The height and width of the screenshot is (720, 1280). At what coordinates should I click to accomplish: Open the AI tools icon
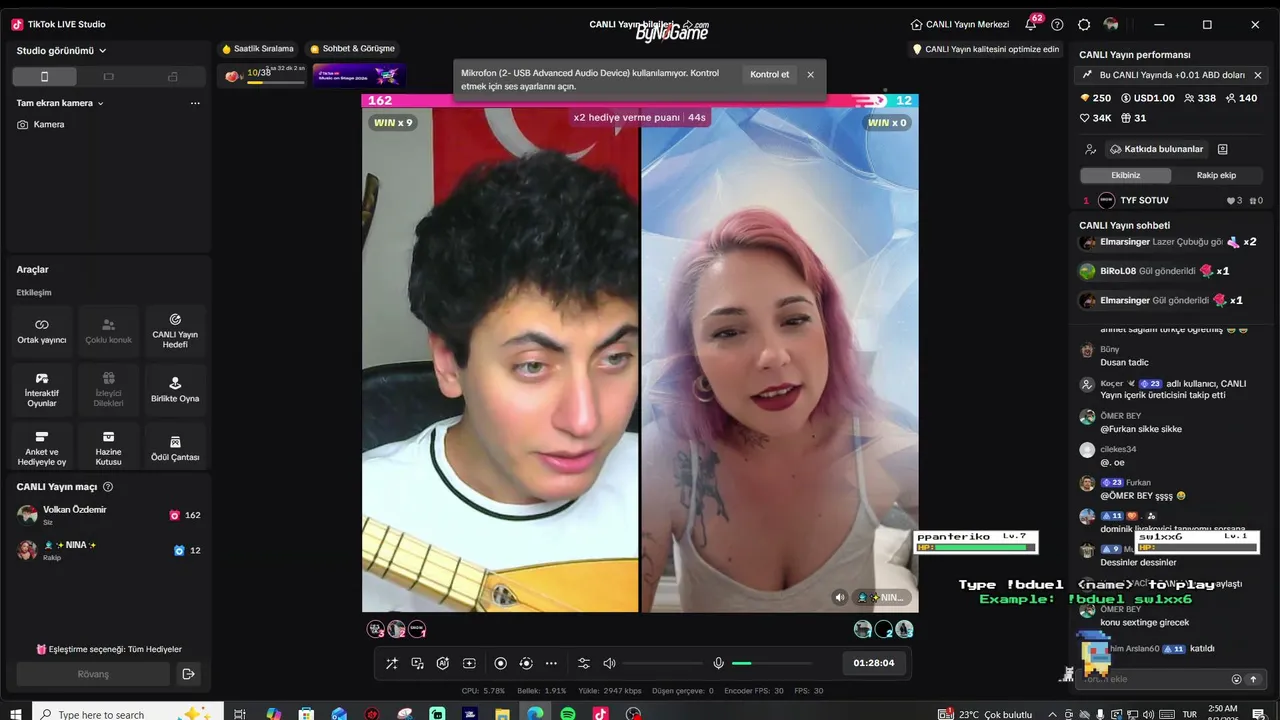point(443,663)
